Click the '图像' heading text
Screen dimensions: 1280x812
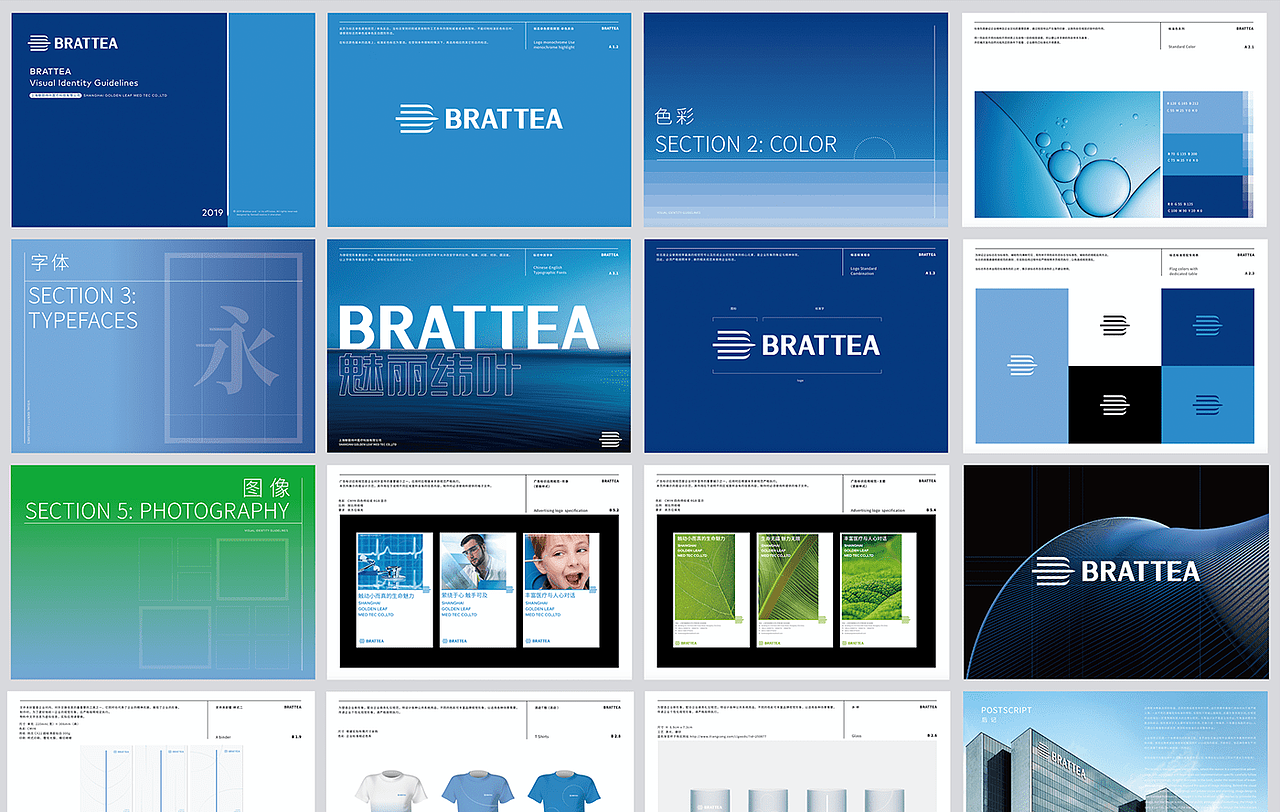coord(267,487)
